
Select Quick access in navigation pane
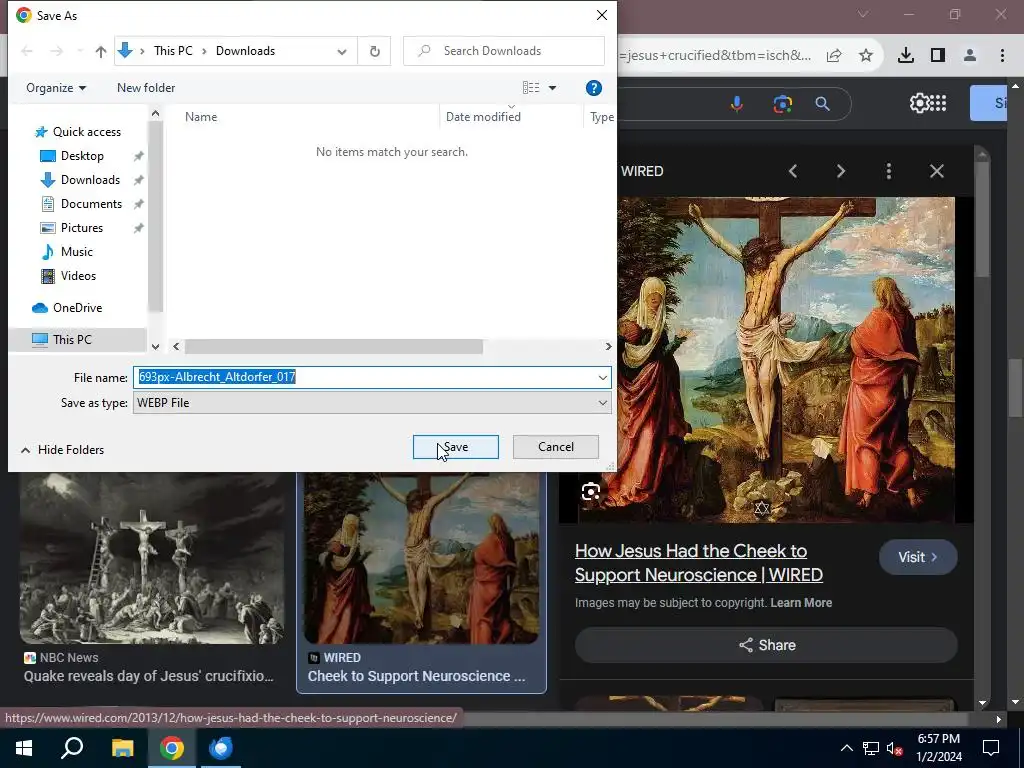click(86, 132)
